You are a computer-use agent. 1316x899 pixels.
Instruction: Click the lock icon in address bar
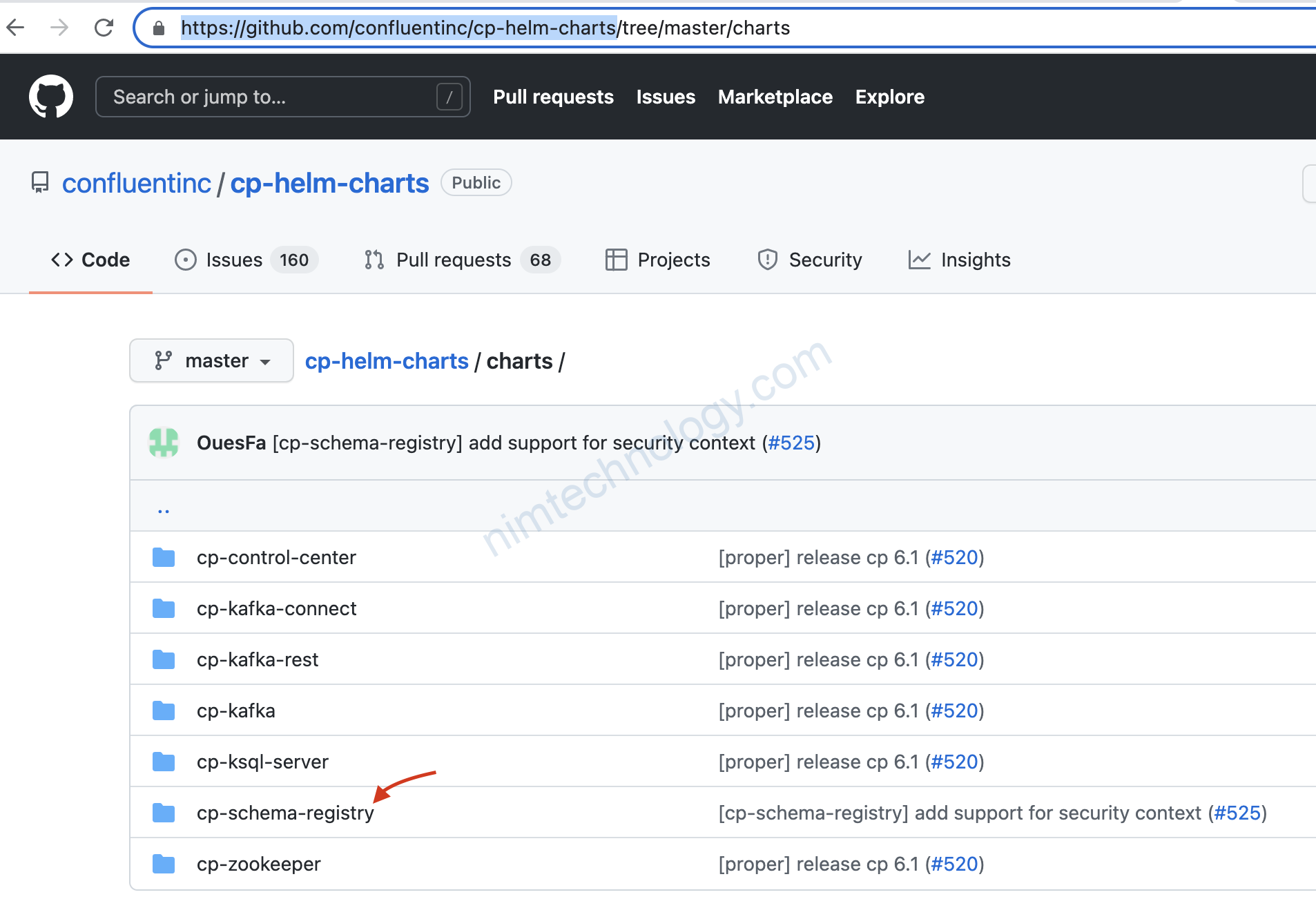click(x=159, y=28)
